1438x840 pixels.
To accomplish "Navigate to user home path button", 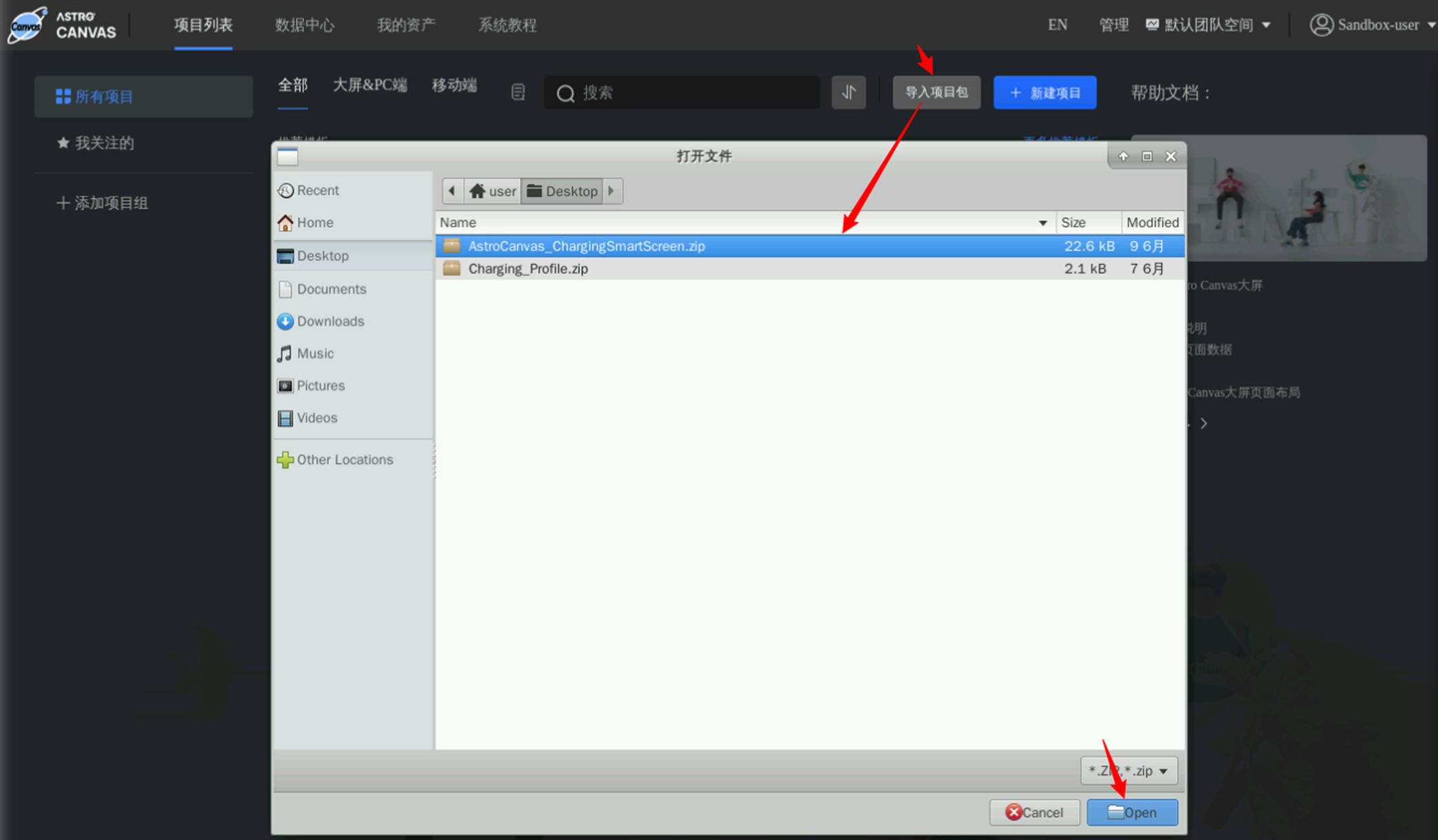I will click(x=492, y=191).
